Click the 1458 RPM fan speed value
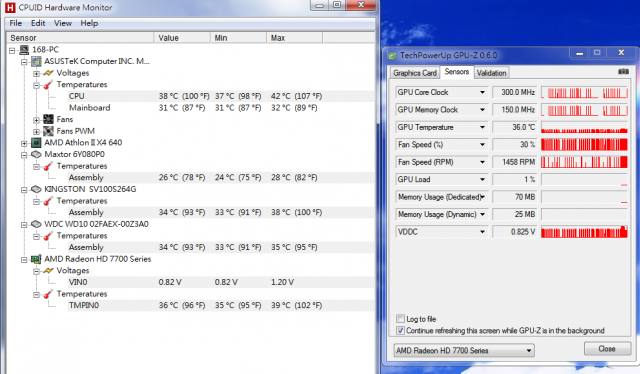Viewport: 640px width, 374px height. click(515, 162)
